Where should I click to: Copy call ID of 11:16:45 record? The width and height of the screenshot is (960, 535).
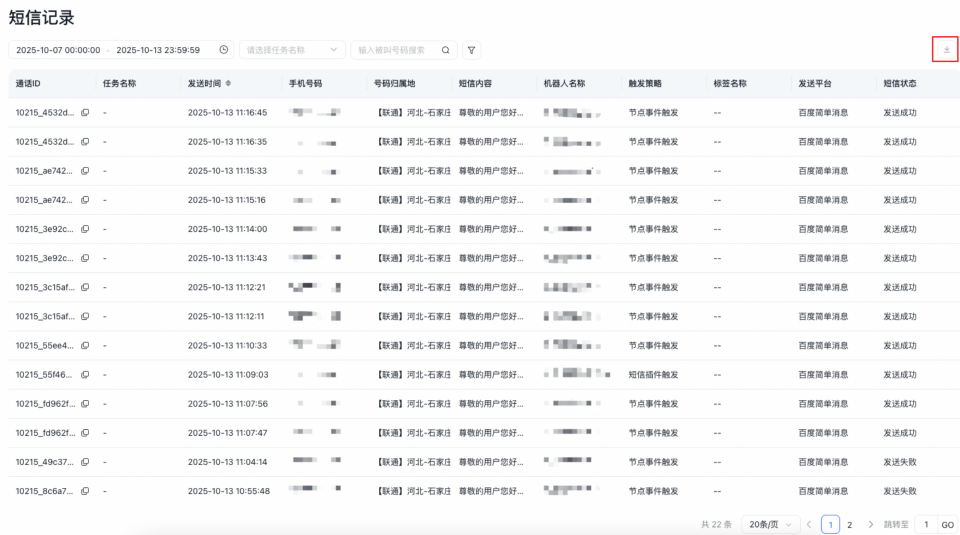click(85, 113)
